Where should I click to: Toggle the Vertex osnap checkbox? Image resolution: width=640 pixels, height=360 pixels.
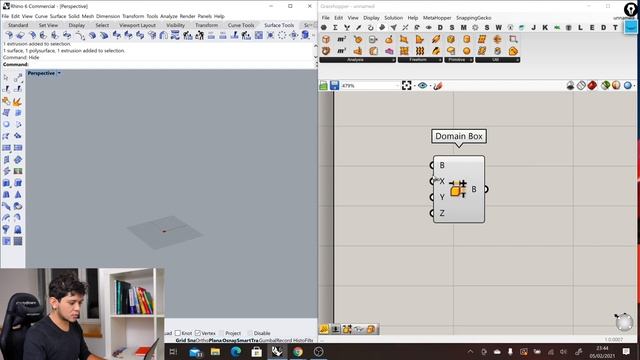(198, 333)
